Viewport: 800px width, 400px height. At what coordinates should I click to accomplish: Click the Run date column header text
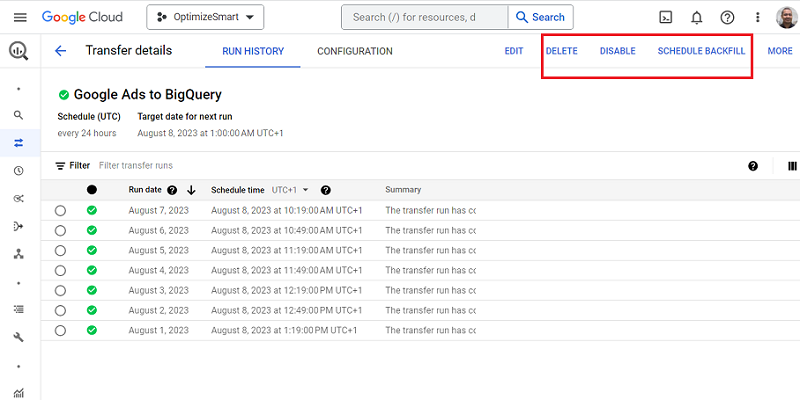pyautogui.click(x=145, y=190)
